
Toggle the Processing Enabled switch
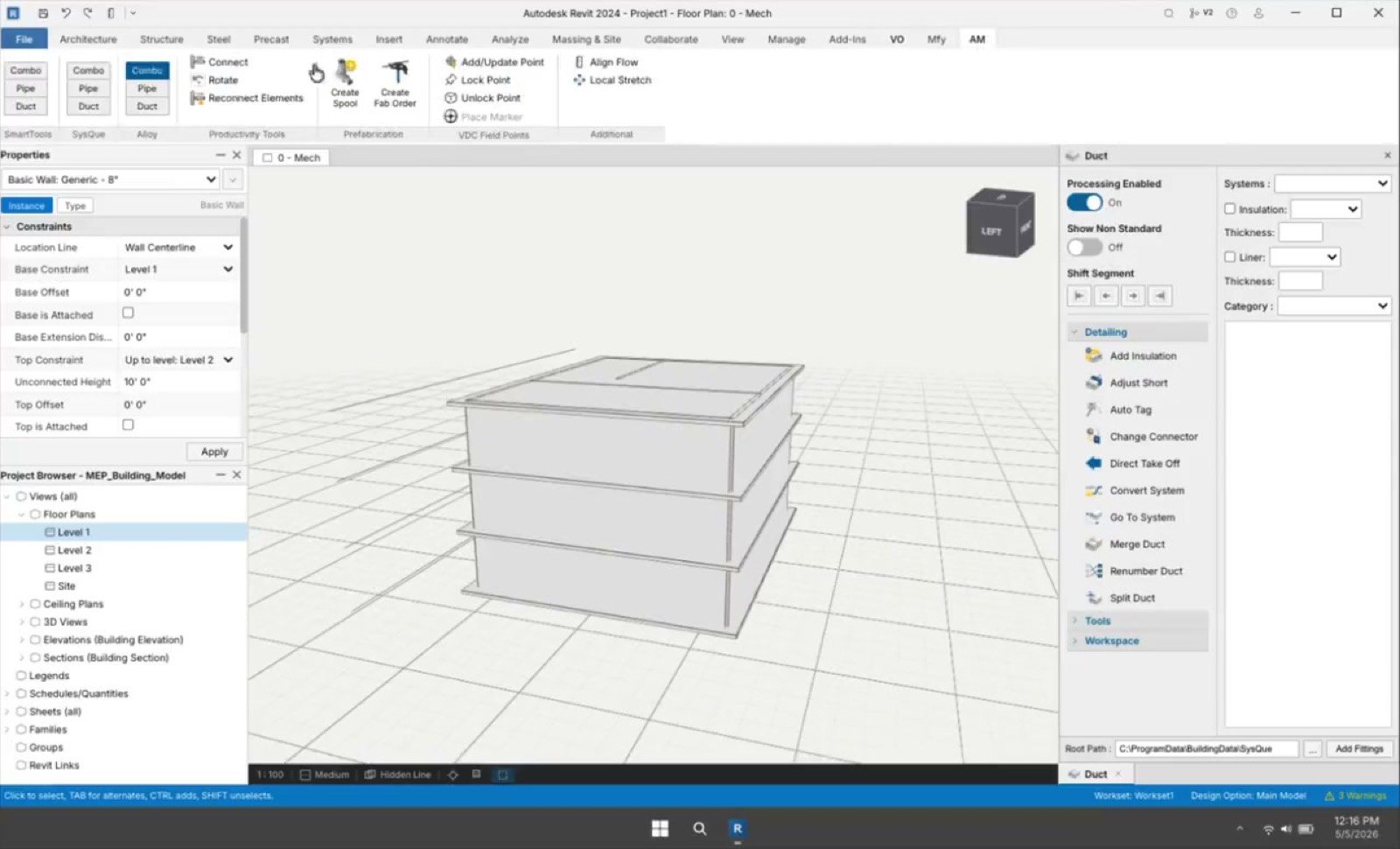coord(1084,202)
